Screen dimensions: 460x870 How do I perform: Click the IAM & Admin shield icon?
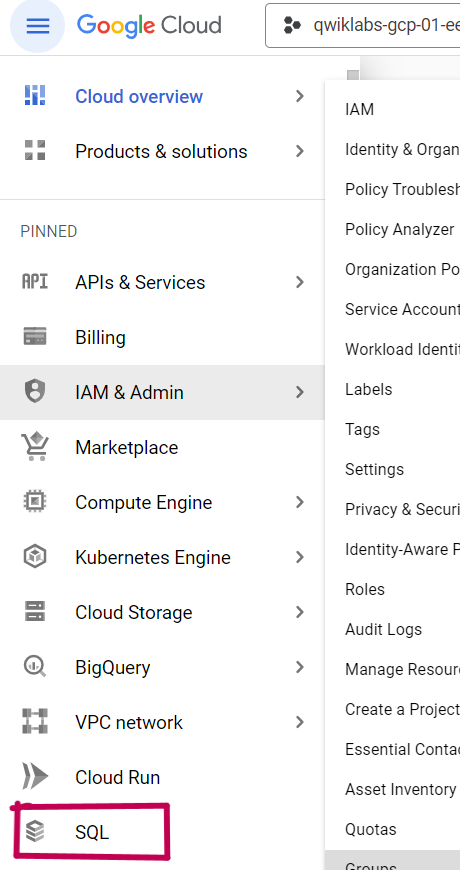click(35, 392)
